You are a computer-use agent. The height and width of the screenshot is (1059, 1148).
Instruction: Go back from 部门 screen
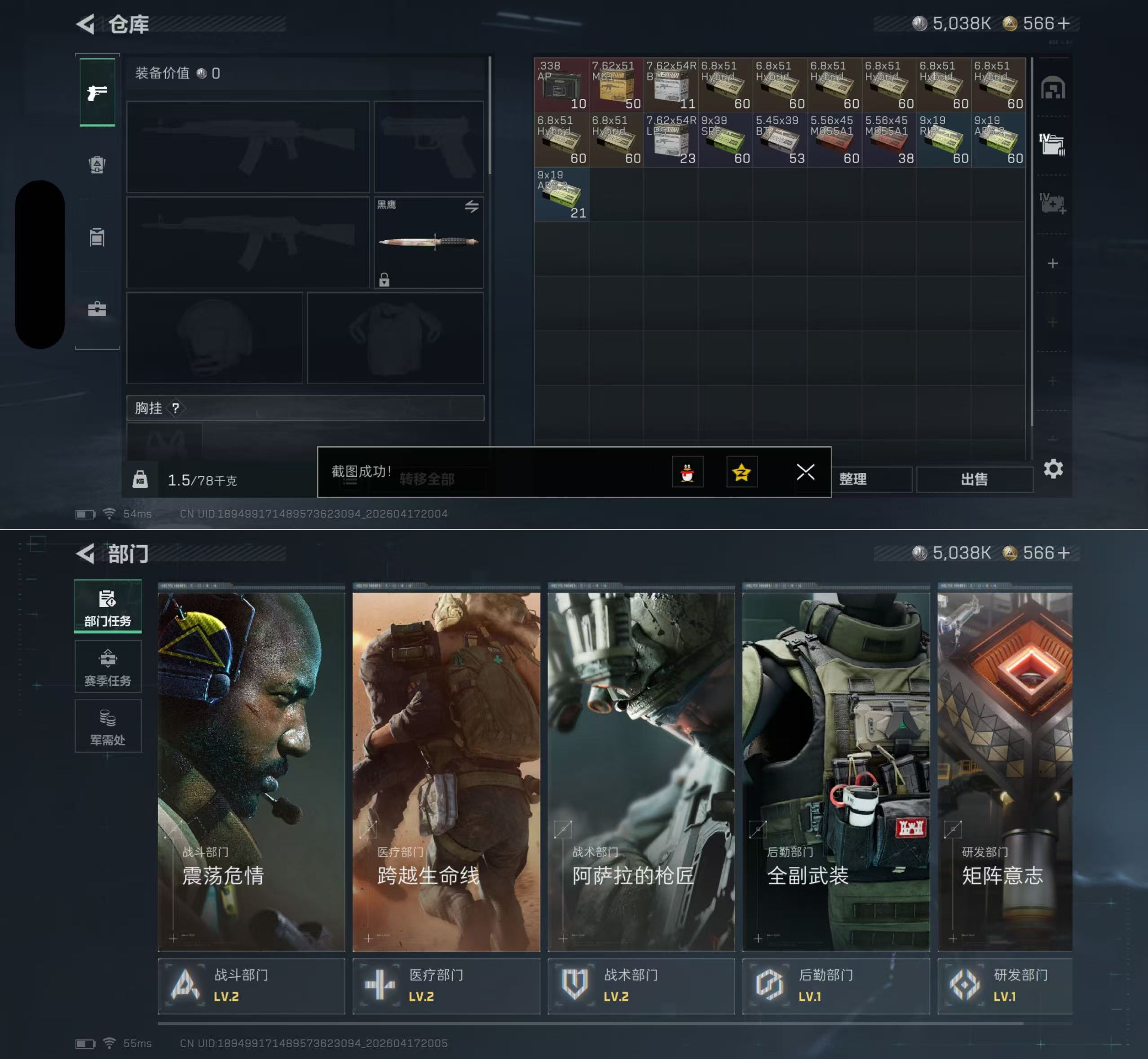click(x=85, y=554)
